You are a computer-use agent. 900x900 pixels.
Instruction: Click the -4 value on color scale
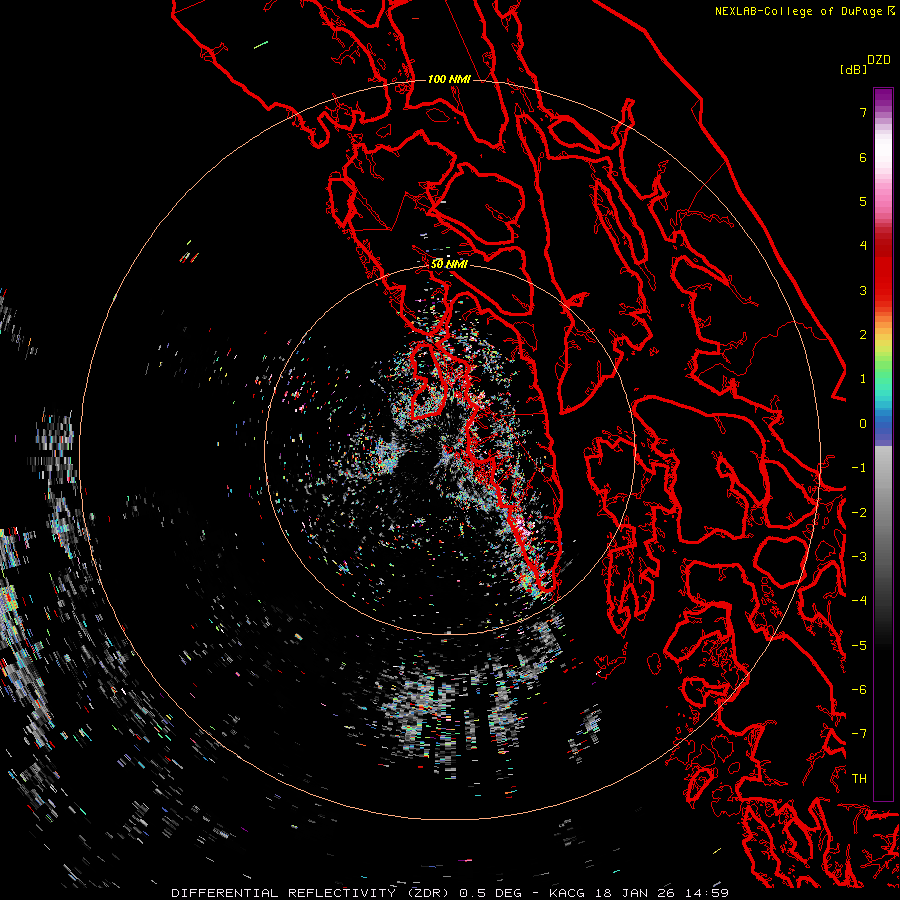coord(859,601)
